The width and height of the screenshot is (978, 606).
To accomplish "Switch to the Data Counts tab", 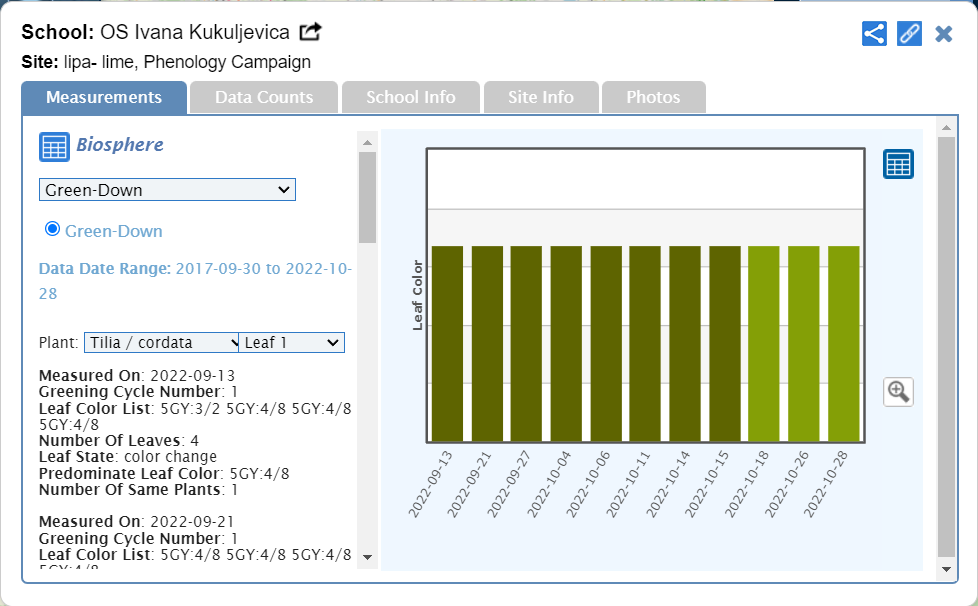I will (x=264, y=97).
